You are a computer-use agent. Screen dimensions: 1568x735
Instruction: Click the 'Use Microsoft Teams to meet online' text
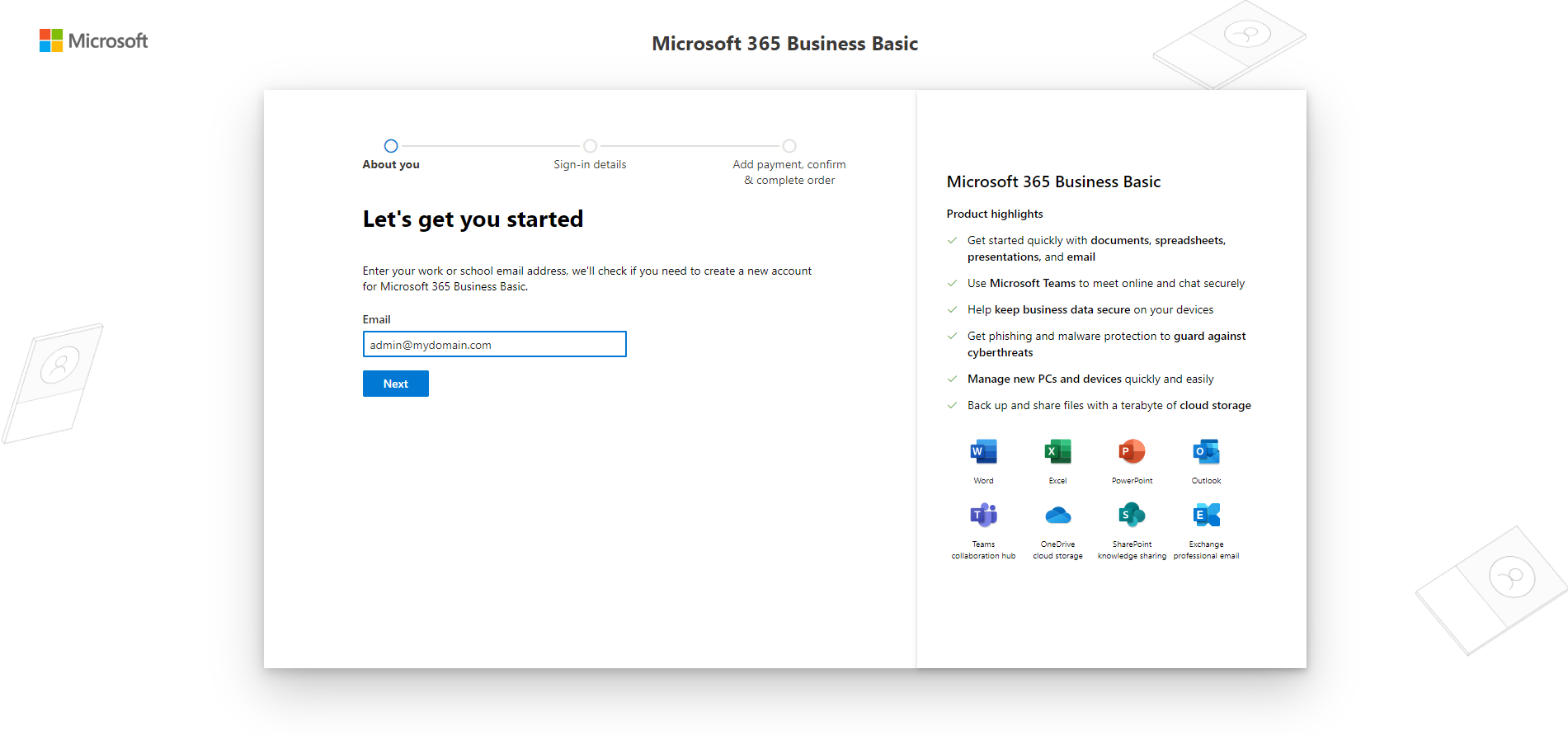[x=1106, y=283]
